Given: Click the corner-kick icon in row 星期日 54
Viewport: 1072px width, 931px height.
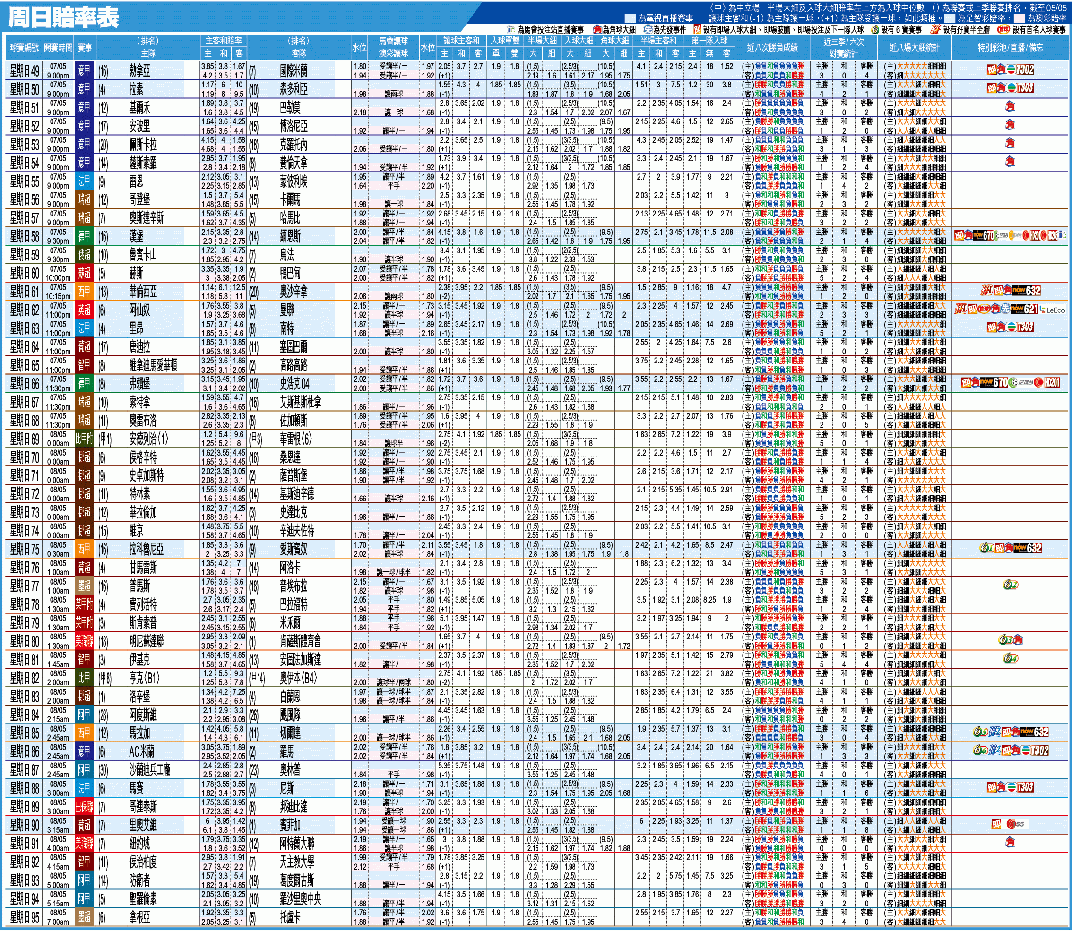Looking at the screenshot, I should point(1010,162).
